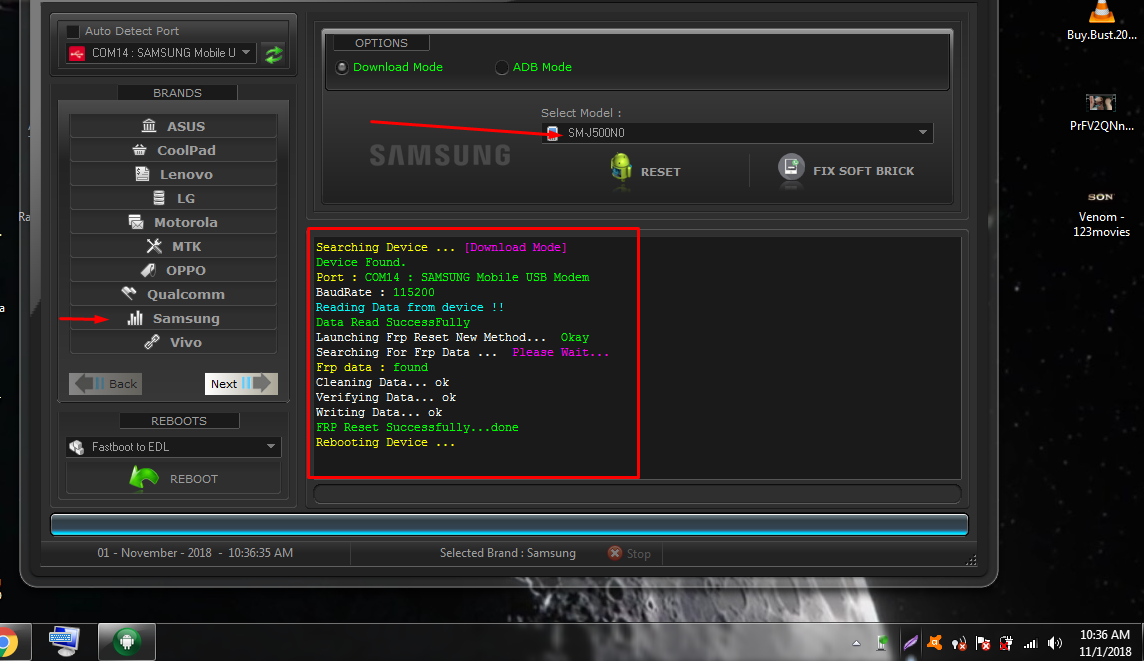
Task: Enable the Auto Detect Port checkbox
Action: pyautogui.click(x=72, y=31)
